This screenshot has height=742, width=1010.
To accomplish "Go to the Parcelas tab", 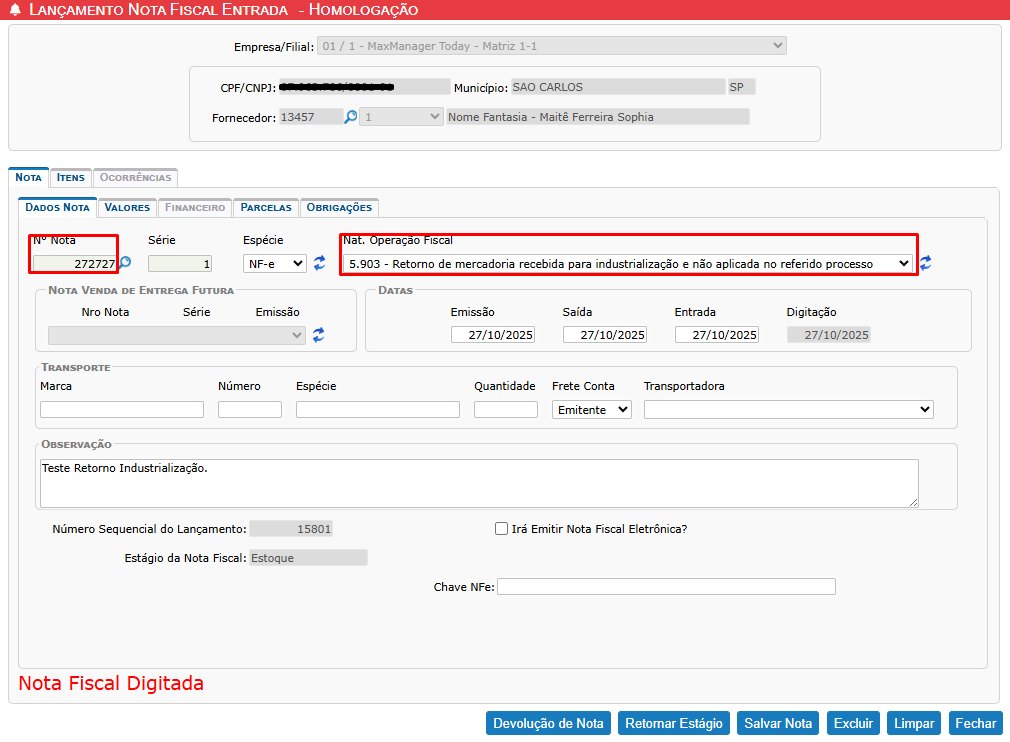I will point(266,208).
